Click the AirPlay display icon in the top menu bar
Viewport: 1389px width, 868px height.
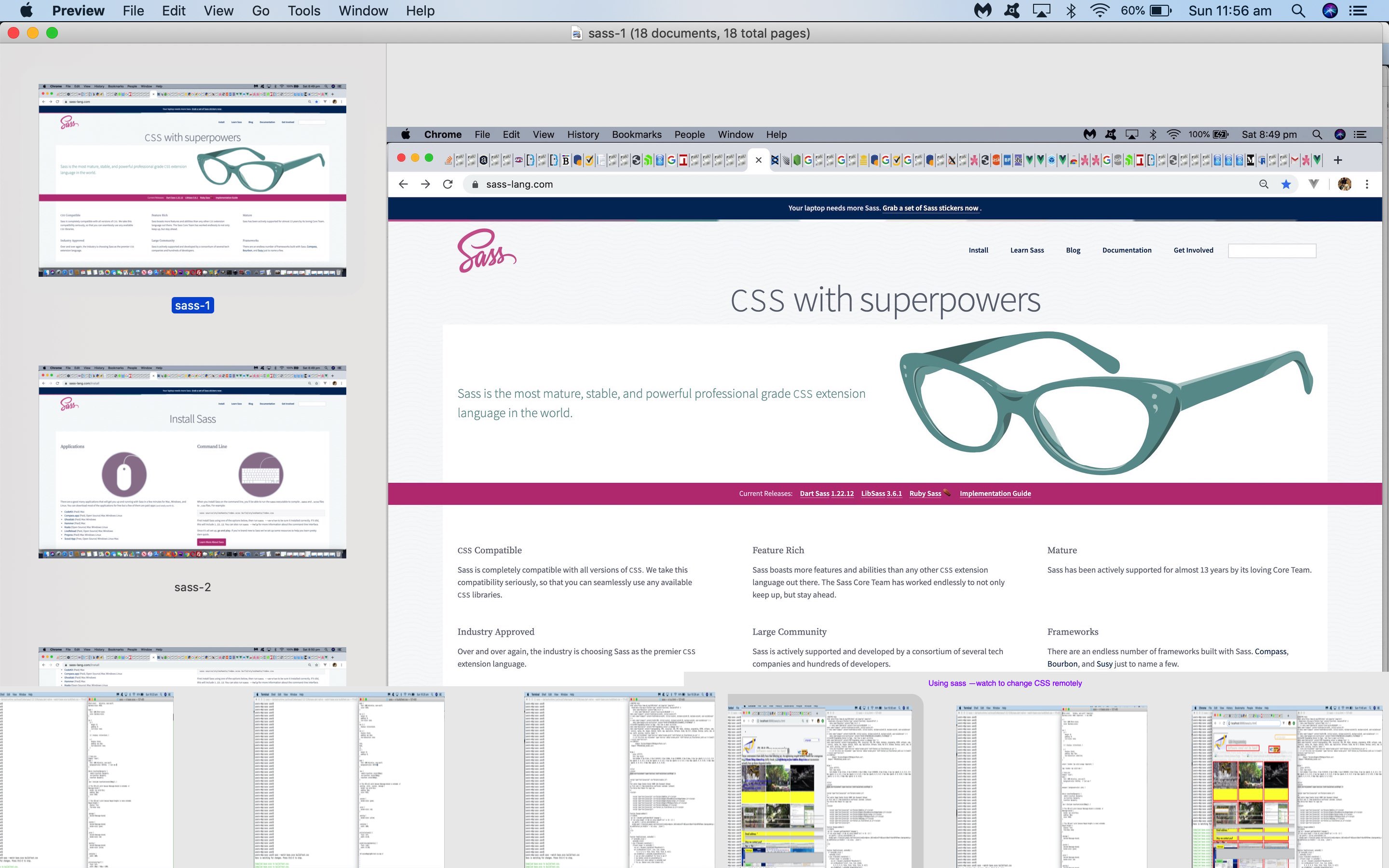[1041, 10]
